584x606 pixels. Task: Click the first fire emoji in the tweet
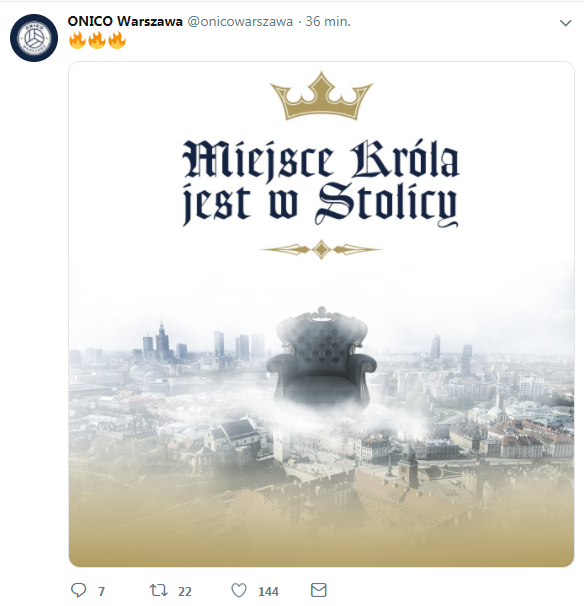click(x=77, y=40)
